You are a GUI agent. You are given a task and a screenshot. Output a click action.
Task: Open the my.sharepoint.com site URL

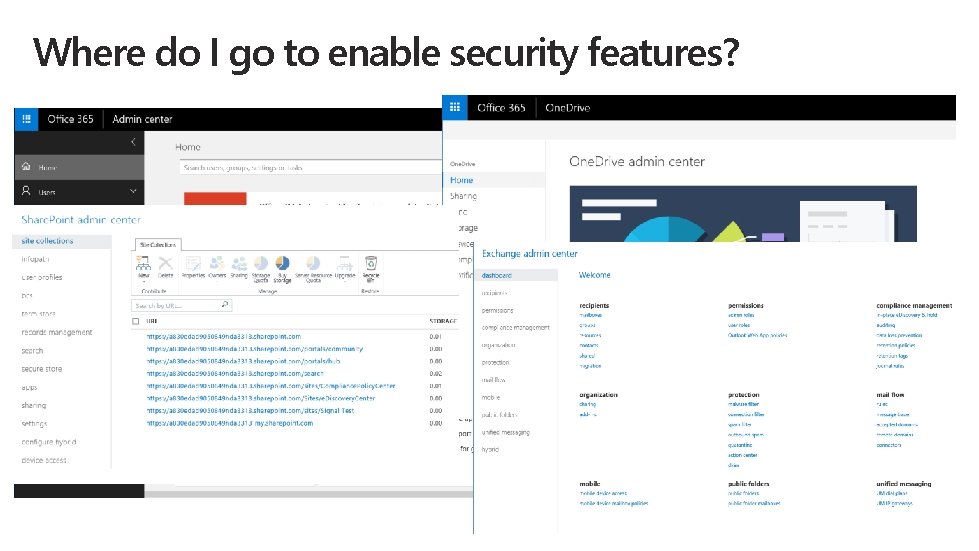[x=230, y=423]
